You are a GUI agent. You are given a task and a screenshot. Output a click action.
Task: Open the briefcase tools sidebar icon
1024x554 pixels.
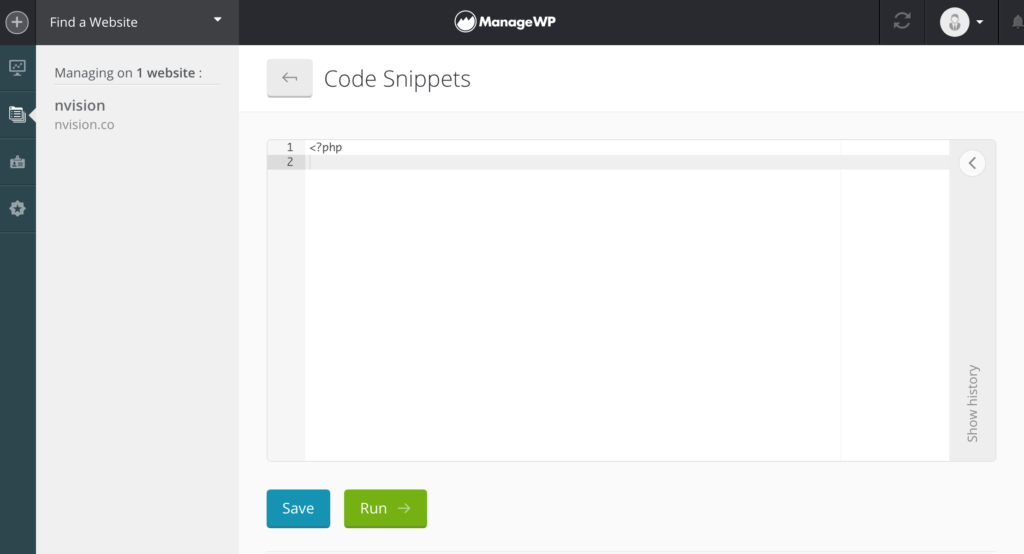point(18,161)
